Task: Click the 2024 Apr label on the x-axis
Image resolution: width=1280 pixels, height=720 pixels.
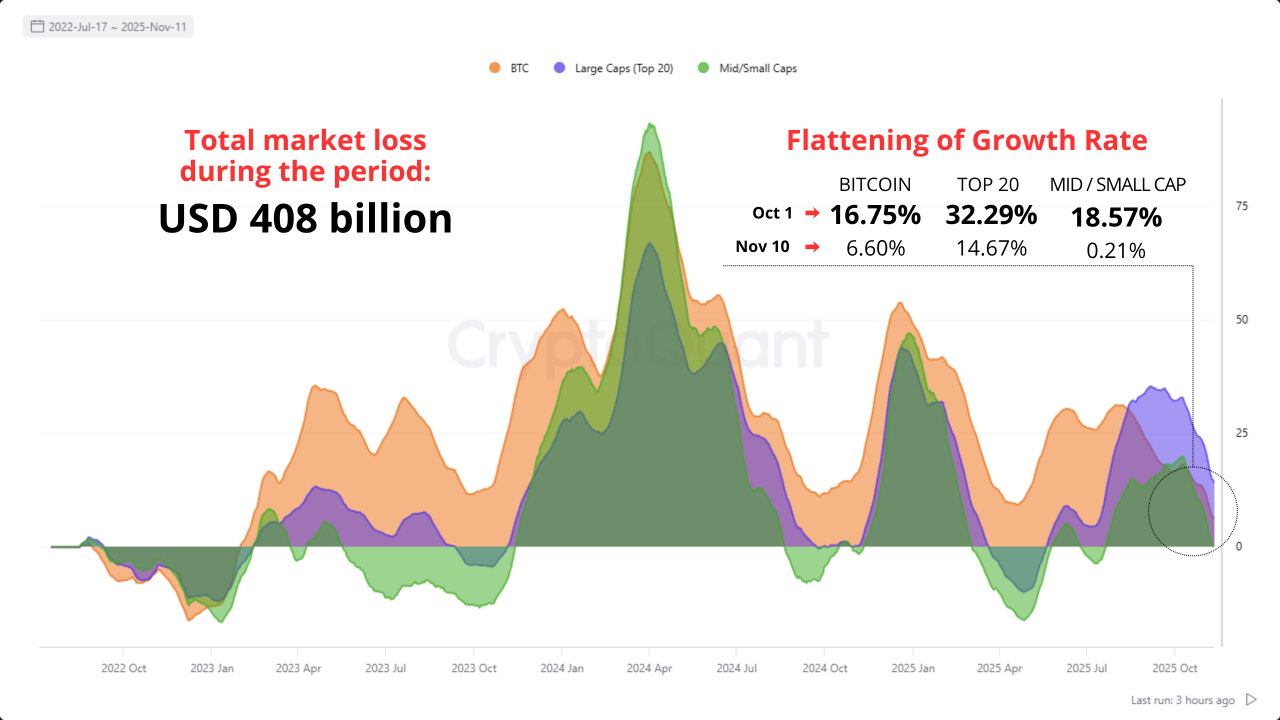Action: (x=650, y=668)
